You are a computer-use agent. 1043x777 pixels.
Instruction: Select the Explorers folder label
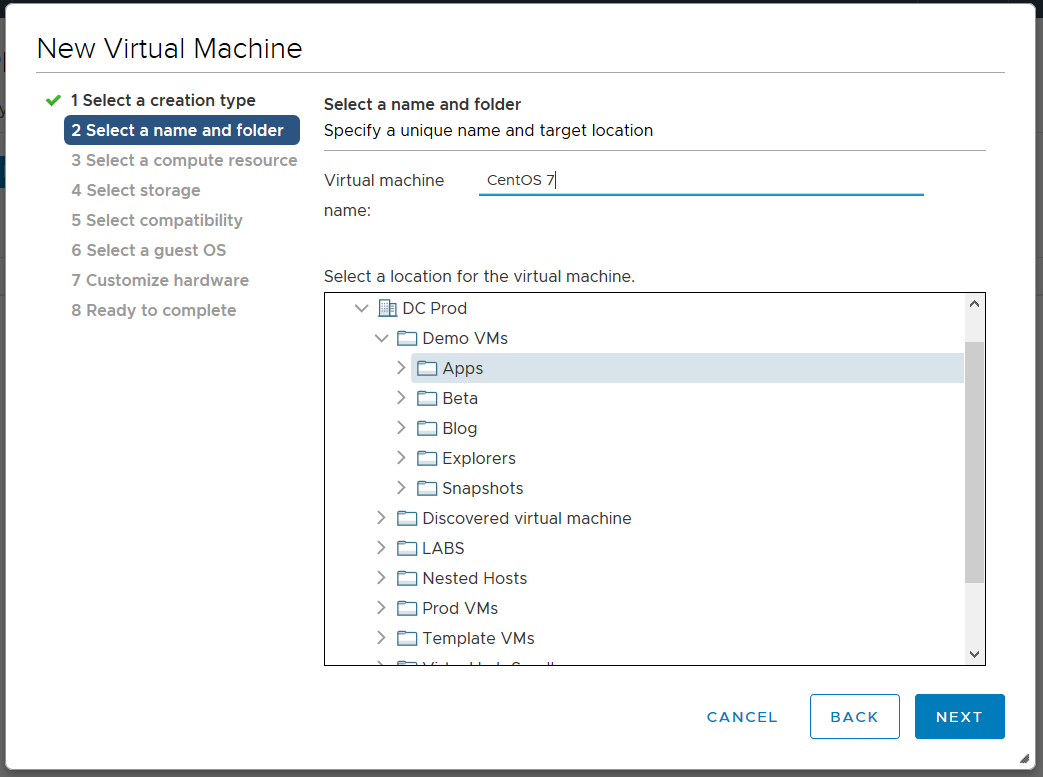[479, 458]
